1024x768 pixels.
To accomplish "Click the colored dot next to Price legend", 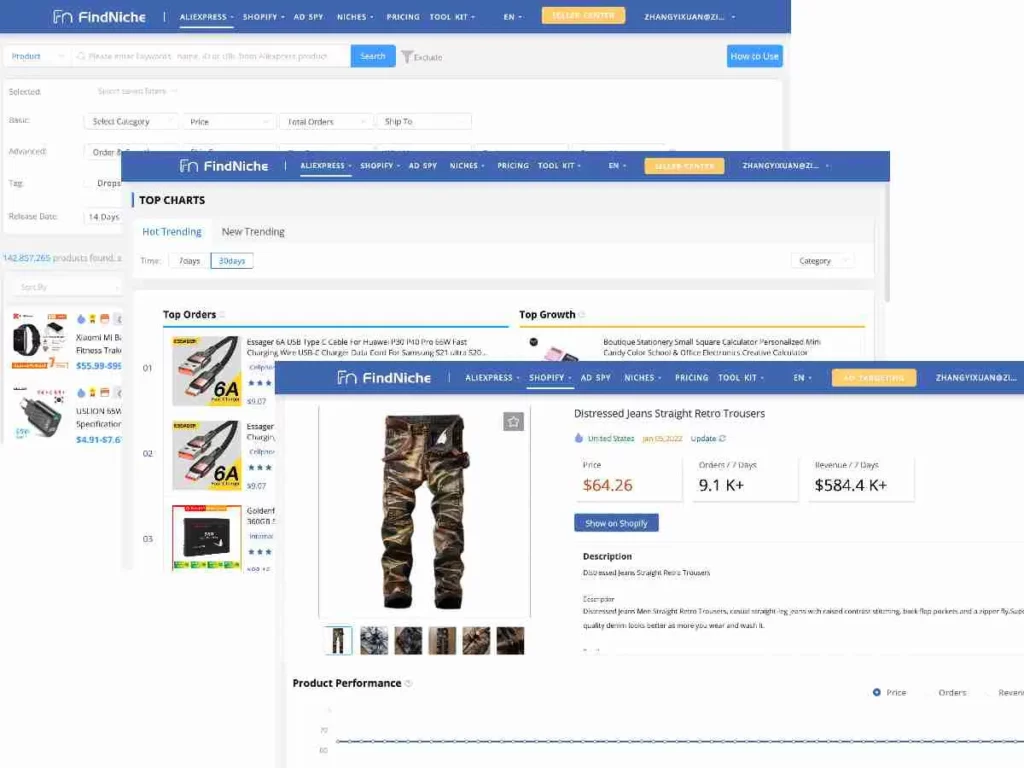I will (x=877, y=692).
